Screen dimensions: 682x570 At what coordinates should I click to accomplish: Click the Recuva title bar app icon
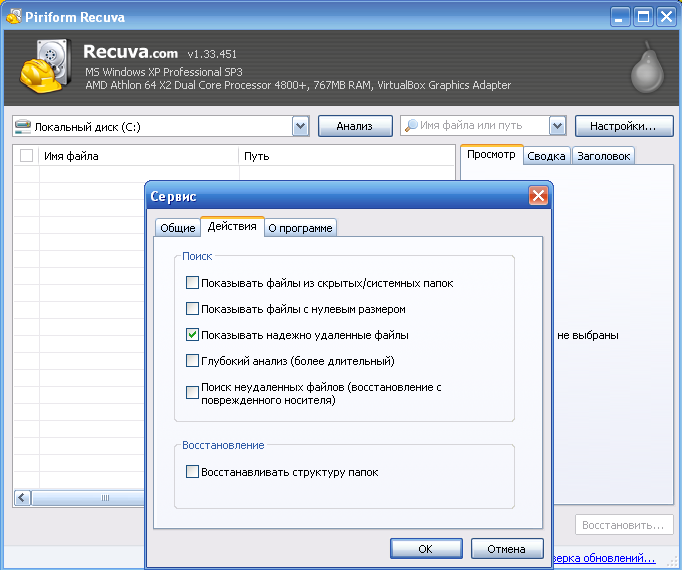(14, 17)
